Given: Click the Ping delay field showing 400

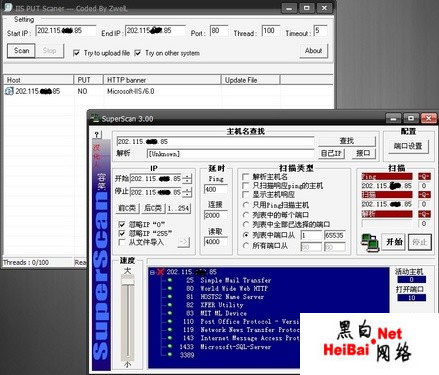Looking at the screenshot, I should click(x=216, y=189).
